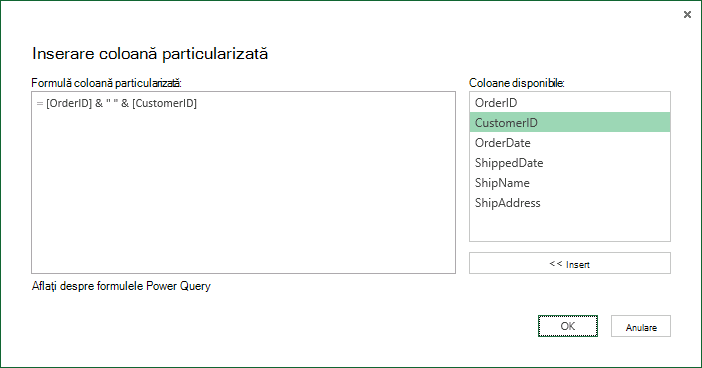
Task: Close the Inserare coloană particularizată dialog
Action: point(687,15)
